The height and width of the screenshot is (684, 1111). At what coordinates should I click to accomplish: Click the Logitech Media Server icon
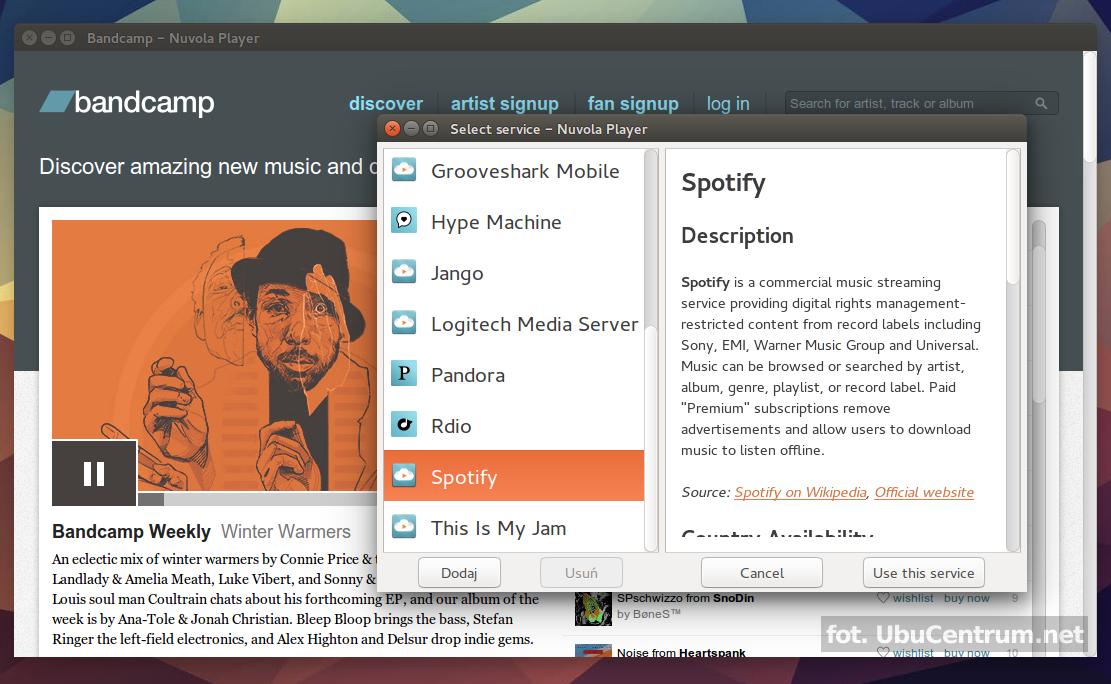pos(404,323)
